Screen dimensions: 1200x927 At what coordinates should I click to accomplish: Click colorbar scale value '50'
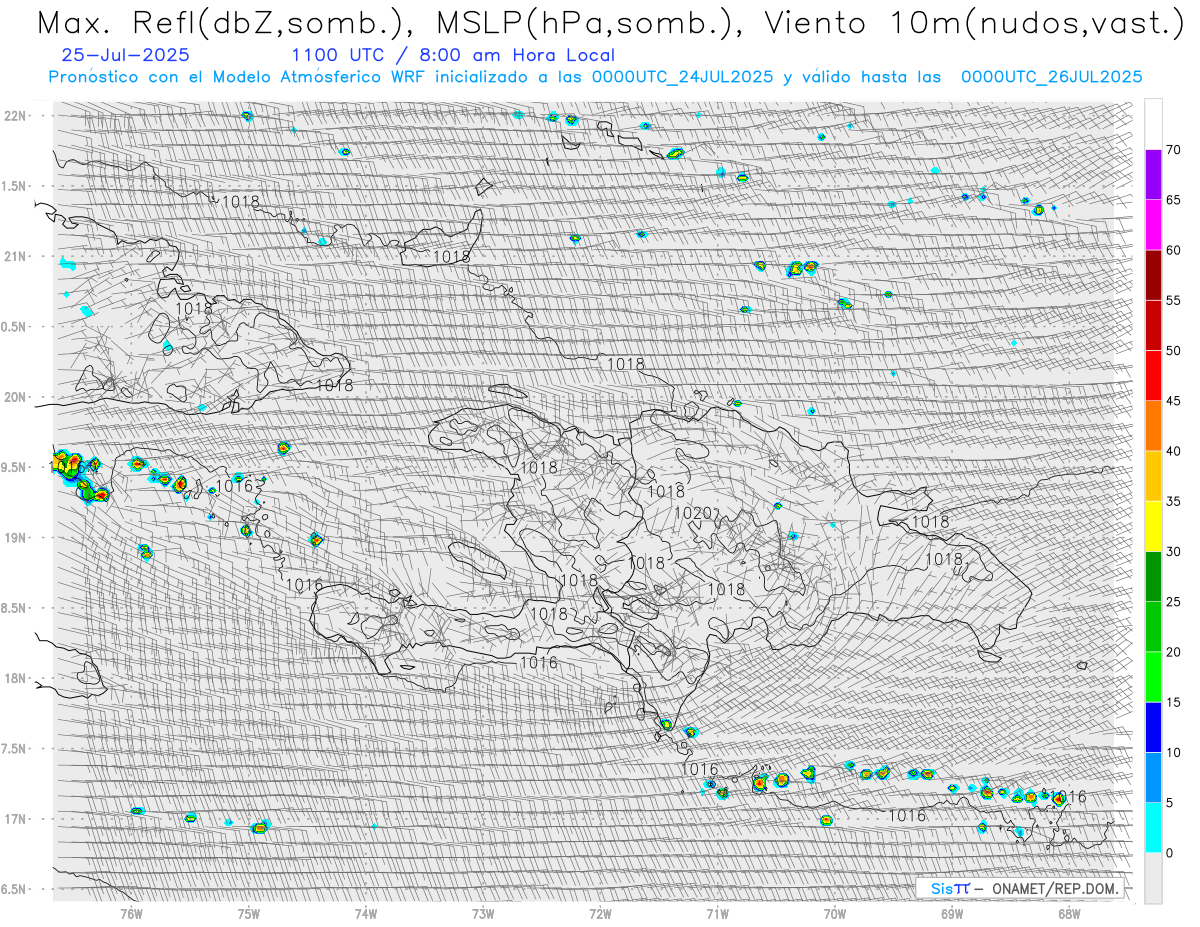click(1173, 351)
